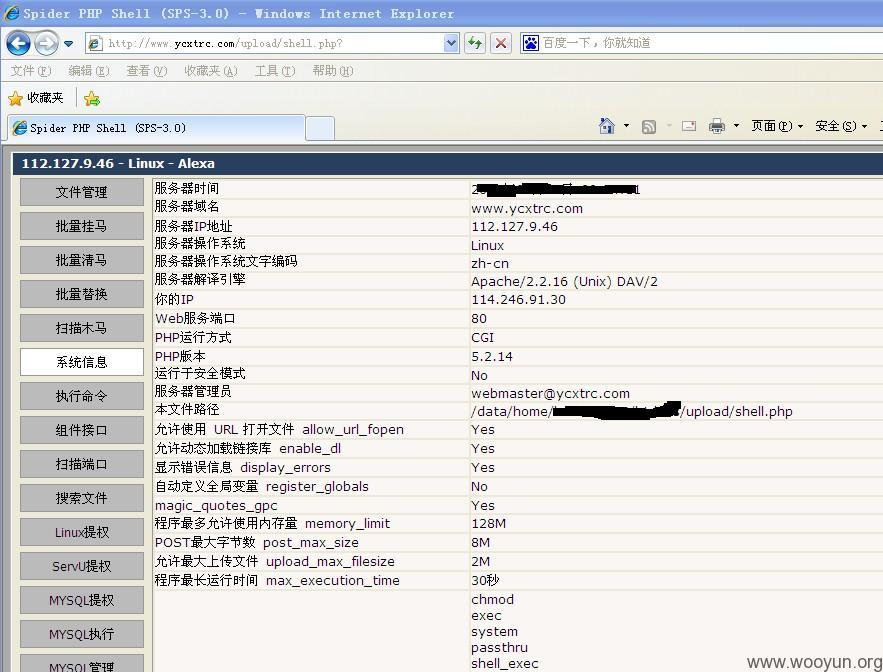Click the address bar URL field
This screenshot has width=883, height=672.
pyautogui.click(x=265, y=43)
